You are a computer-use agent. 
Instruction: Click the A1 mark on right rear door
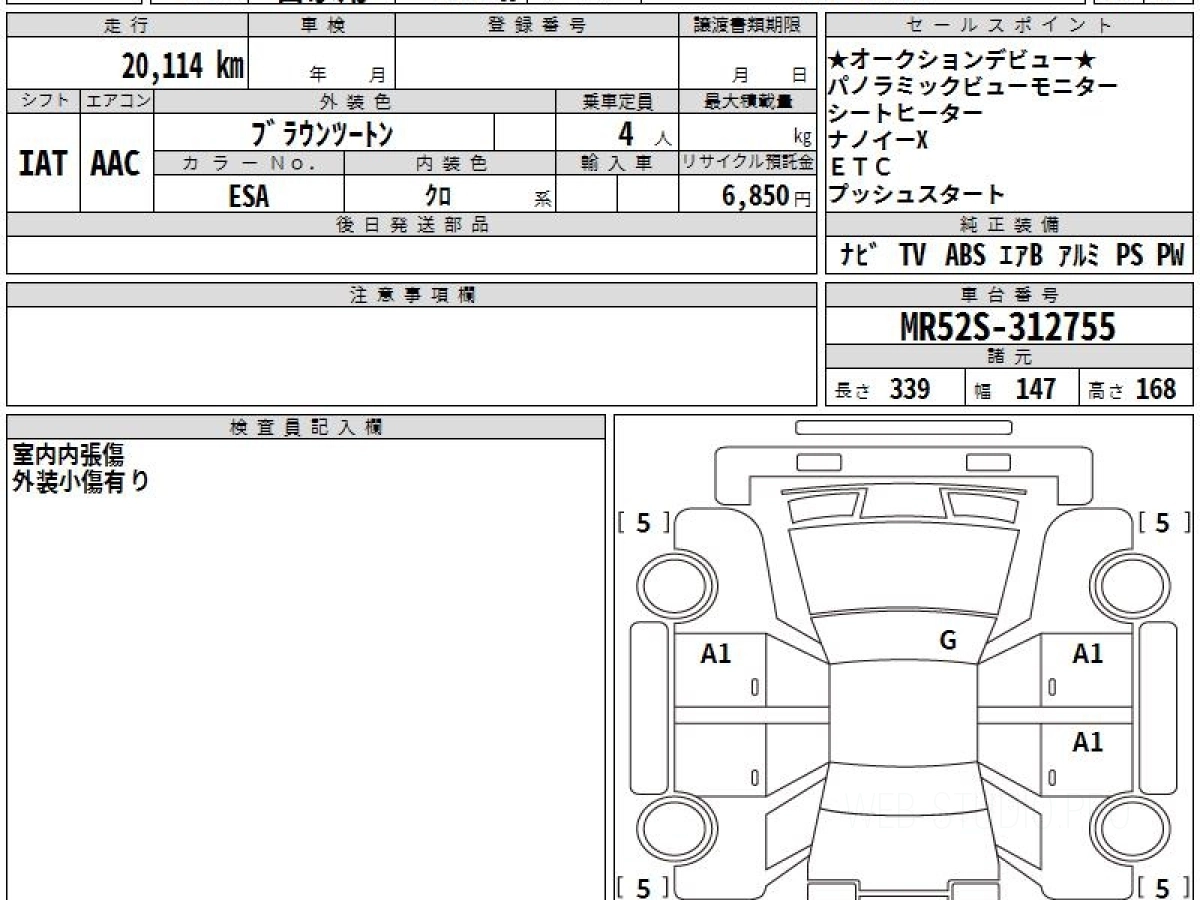pos(1087,742)
